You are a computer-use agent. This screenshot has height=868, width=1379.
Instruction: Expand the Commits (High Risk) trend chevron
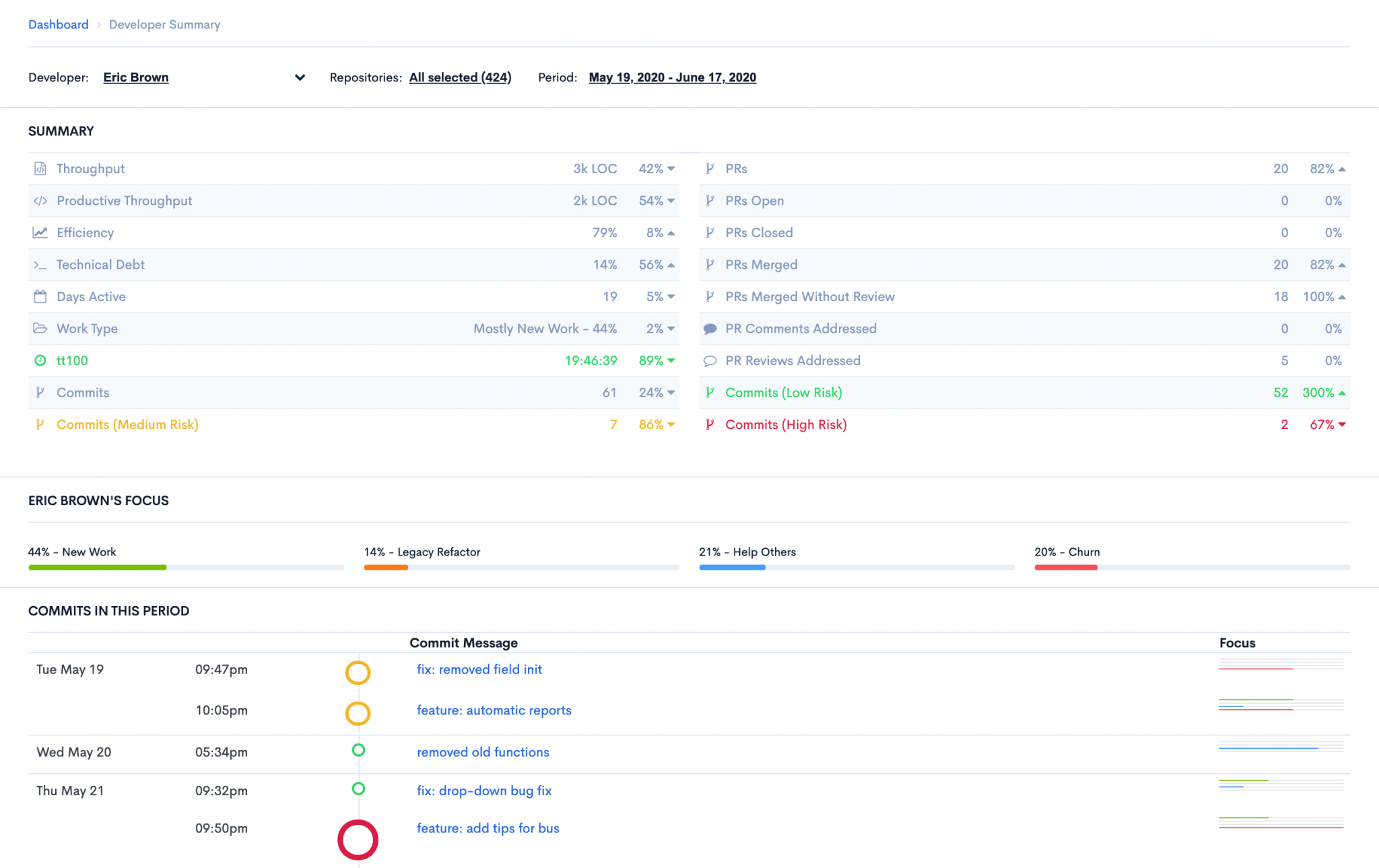click(1343, 425)
